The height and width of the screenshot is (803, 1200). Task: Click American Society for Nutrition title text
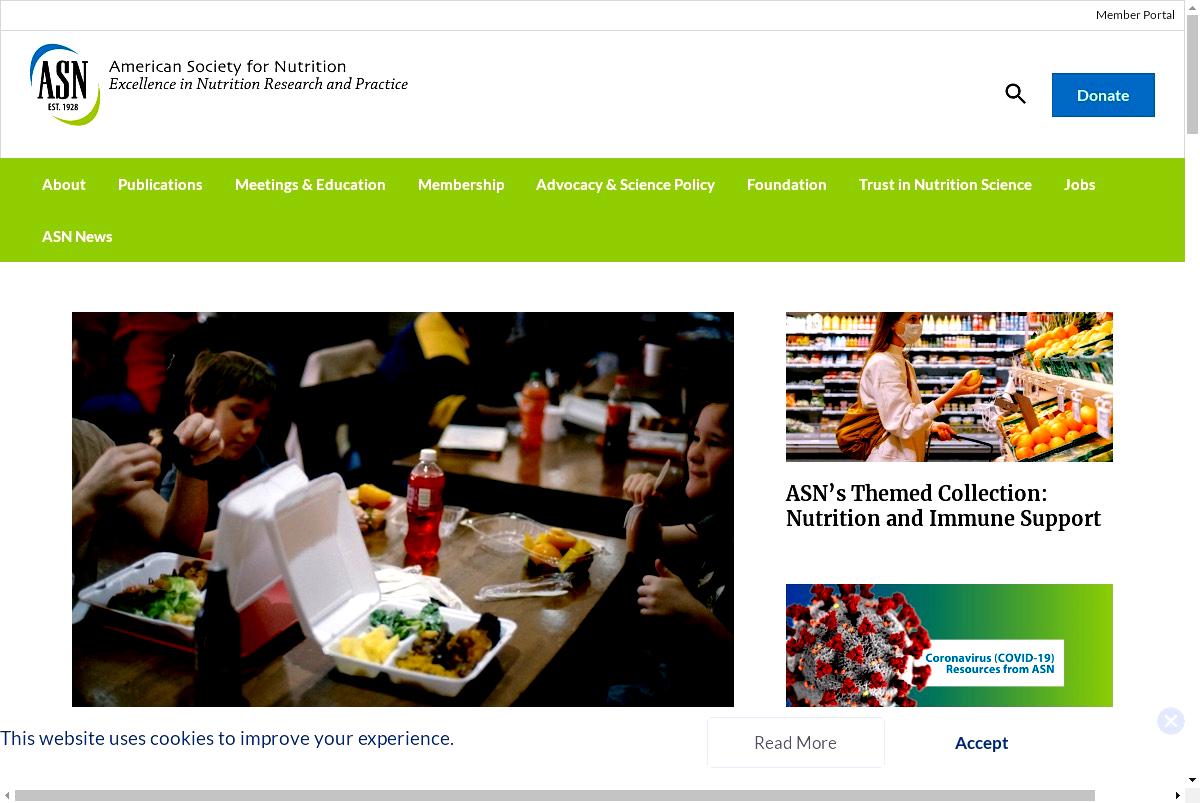pyautogui.click(x=228, y=66)
